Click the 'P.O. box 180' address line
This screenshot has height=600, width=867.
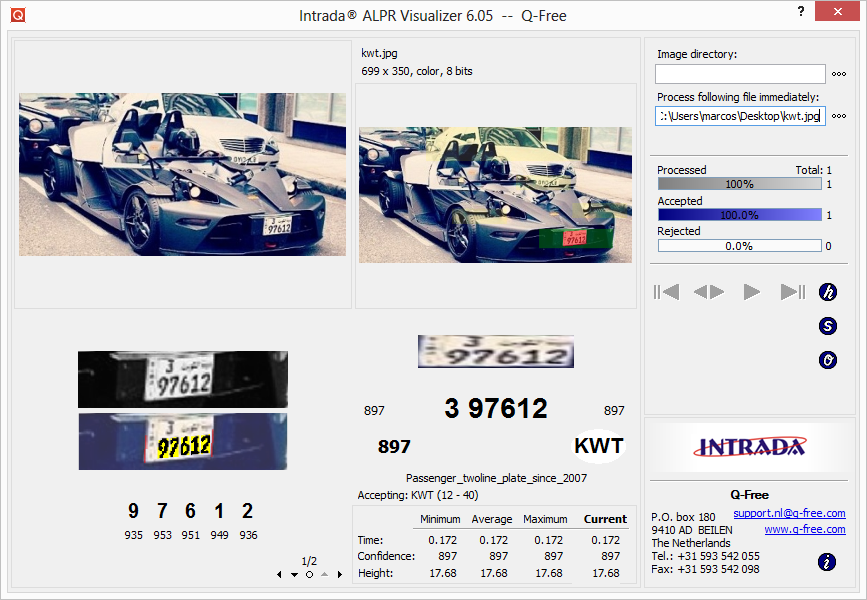point(683,516)
